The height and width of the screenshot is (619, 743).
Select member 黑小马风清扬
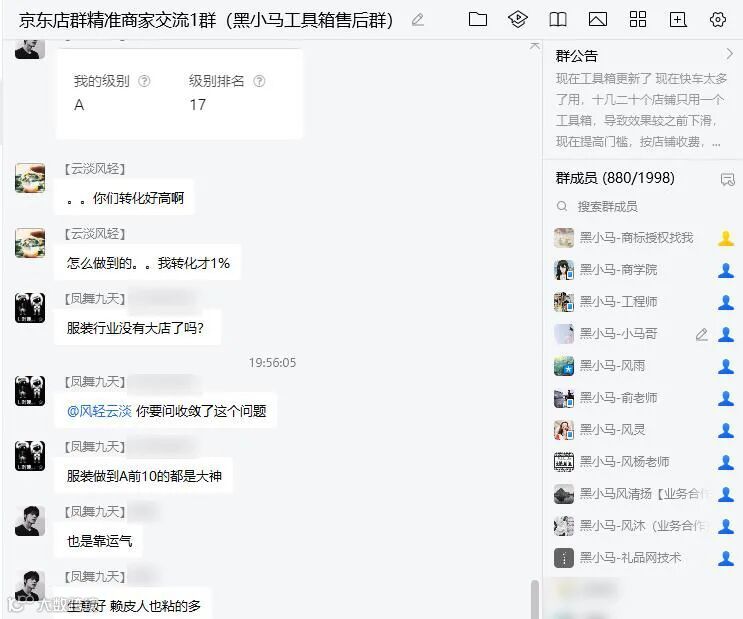tap(643, 494)
